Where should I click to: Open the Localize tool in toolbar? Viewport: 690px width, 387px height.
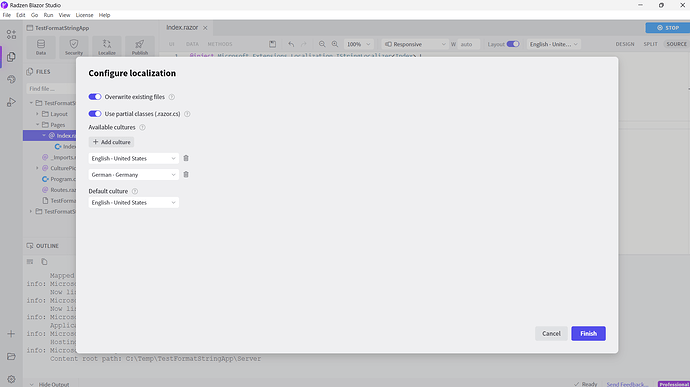(107, 47)
